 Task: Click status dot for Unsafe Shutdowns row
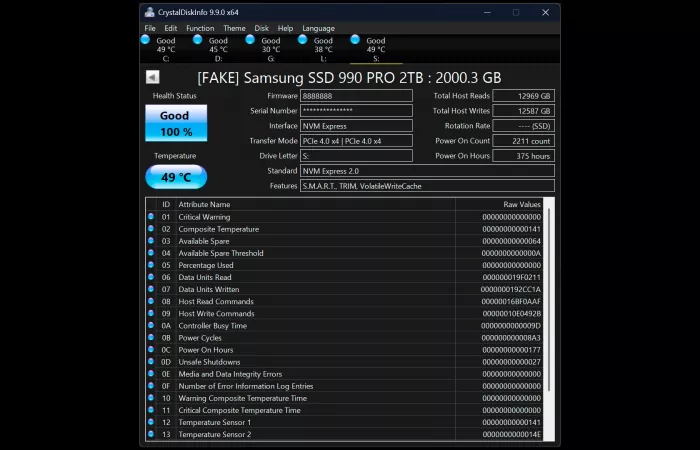tap(151, 362)
